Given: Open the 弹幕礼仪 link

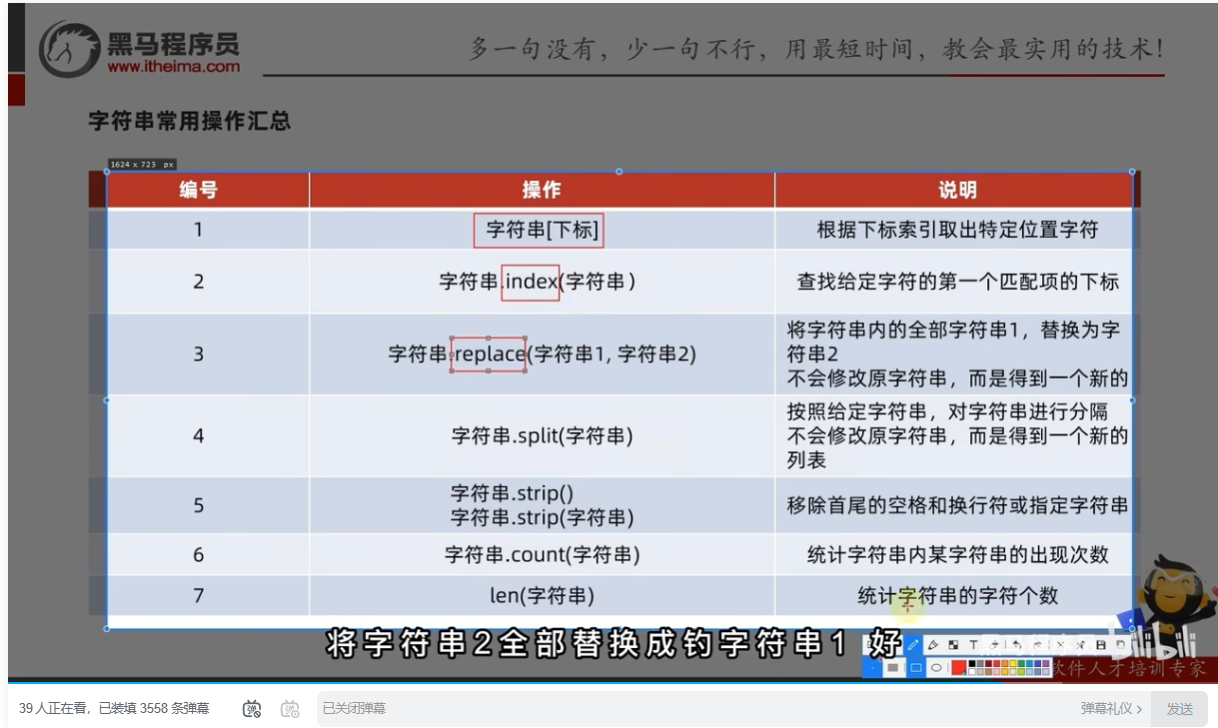Looking at the screenshot, I should coord(1111,708).
